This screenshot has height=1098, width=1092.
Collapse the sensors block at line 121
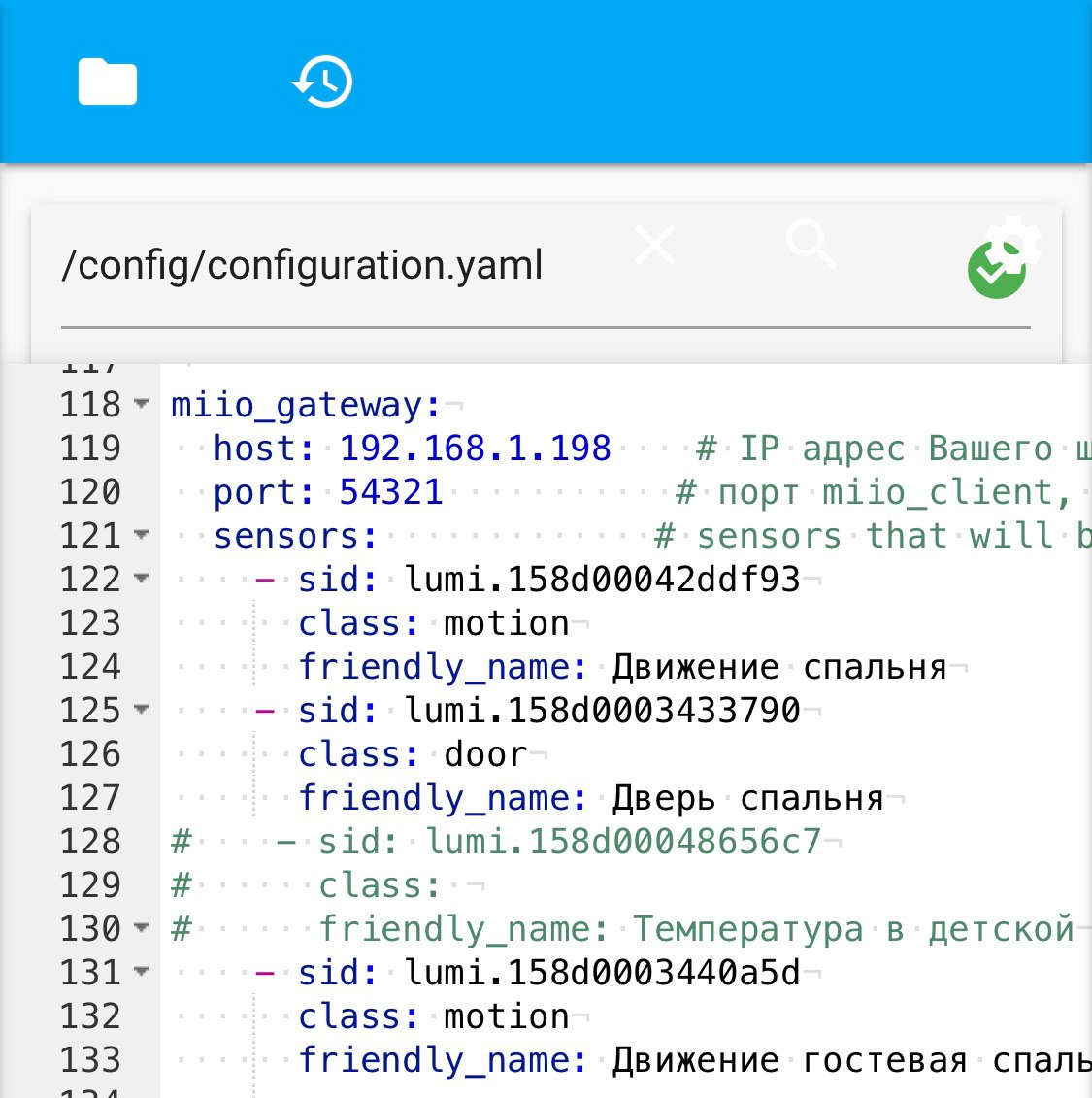[142, 535]
